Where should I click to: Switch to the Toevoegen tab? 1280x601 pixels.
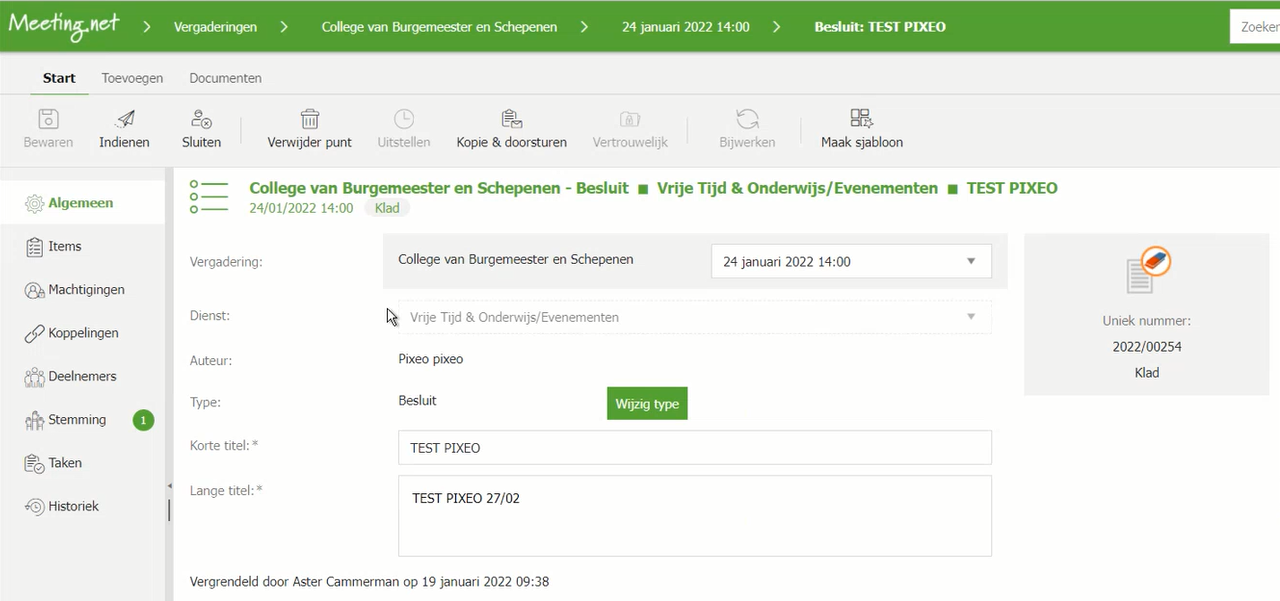click(132, 78)
